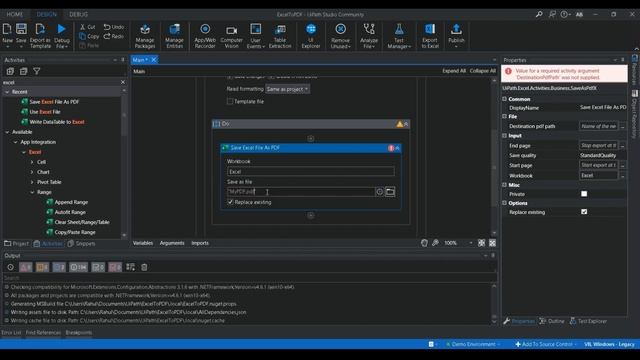The width and height of the screenshot is (640, 360).
Task: Open the Imports panel
Action: click(200, 243)
